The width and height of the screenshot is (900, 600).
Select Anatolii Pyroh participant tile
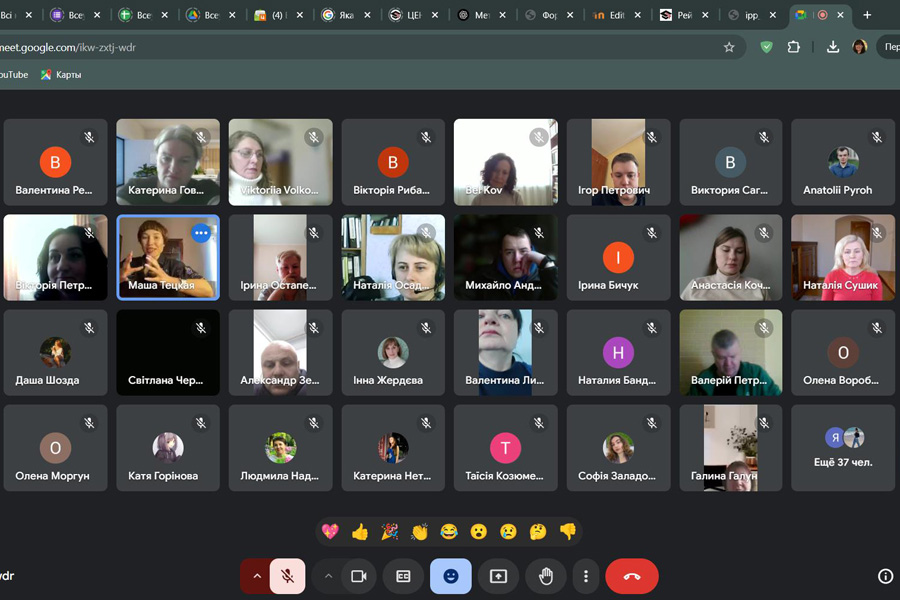point(843,162)
